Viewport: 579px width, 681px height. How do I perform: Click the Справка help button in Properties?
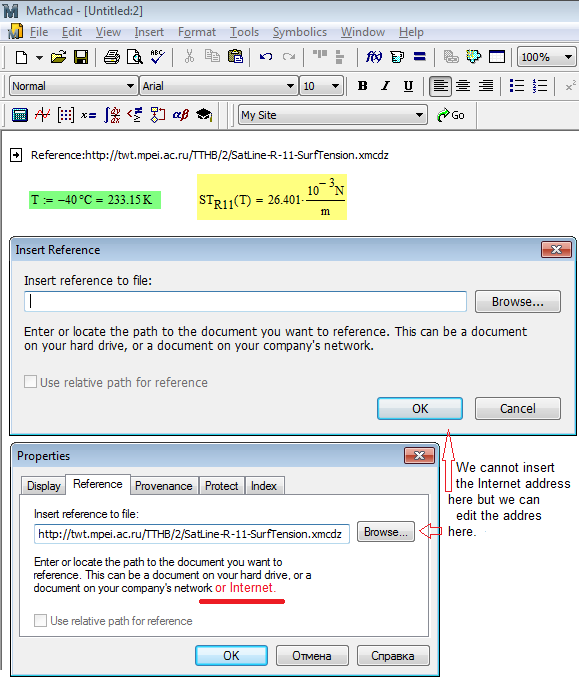coord(393,655)
